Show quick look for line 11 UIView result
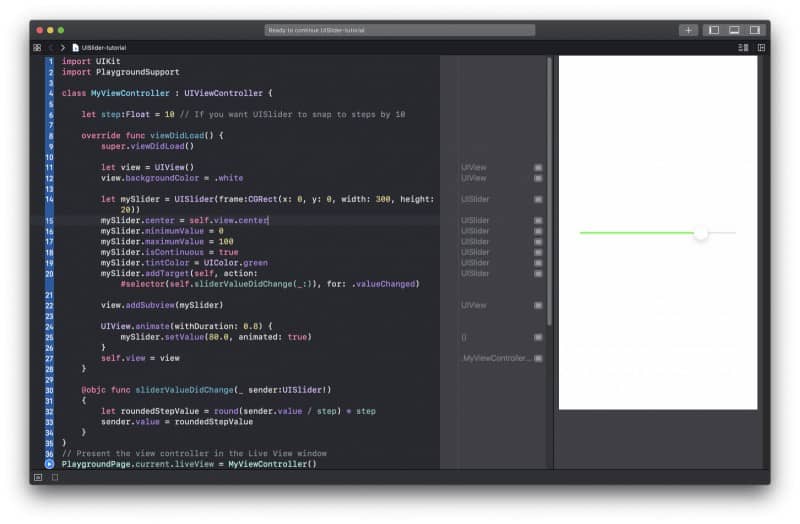800x524 pixels. point(538,167)
